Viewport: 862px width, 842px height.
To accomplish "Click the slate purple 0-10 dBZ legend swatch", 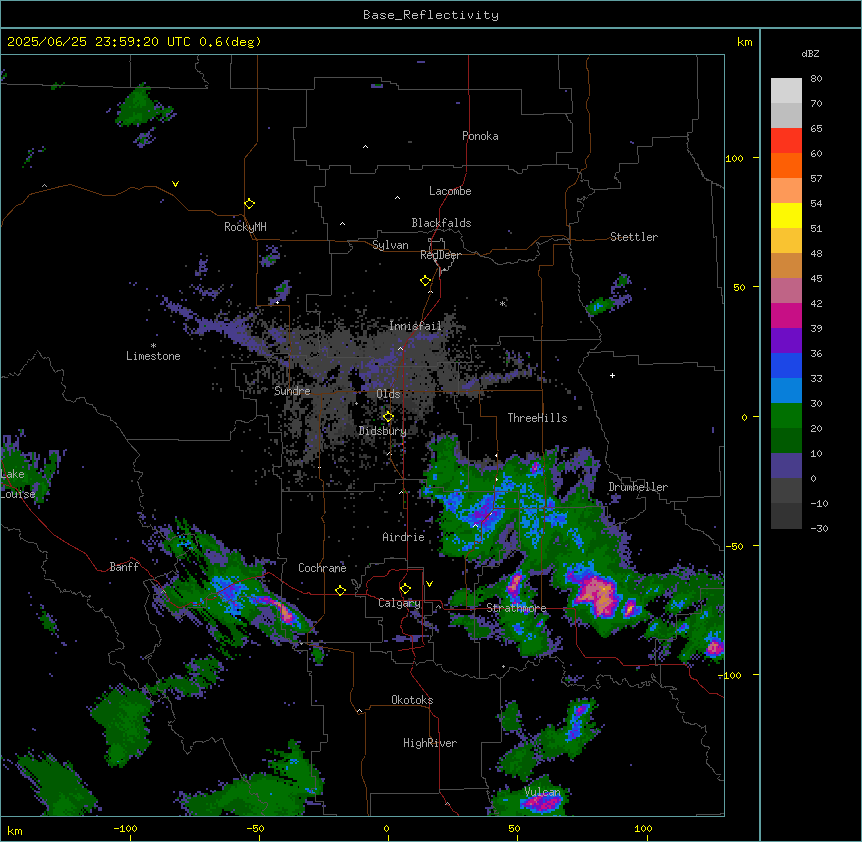I will coord(786,466).
